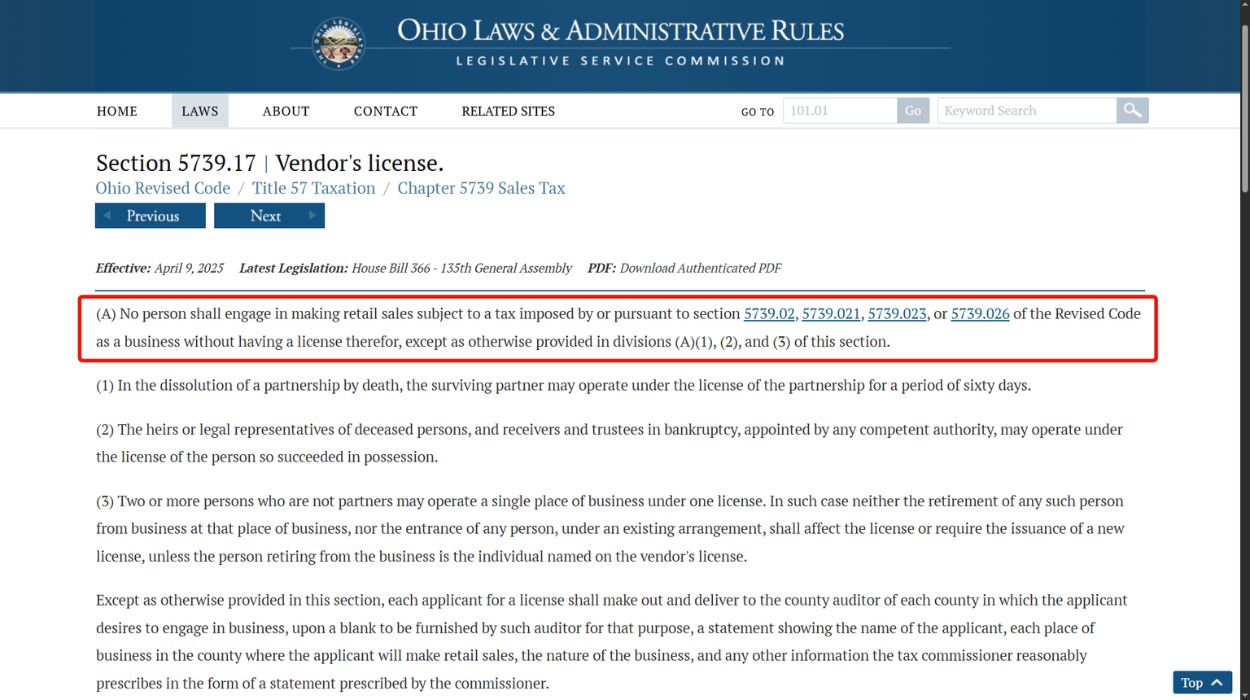
Task: Click the Go To section number field
Action: (x=839, y=111)
